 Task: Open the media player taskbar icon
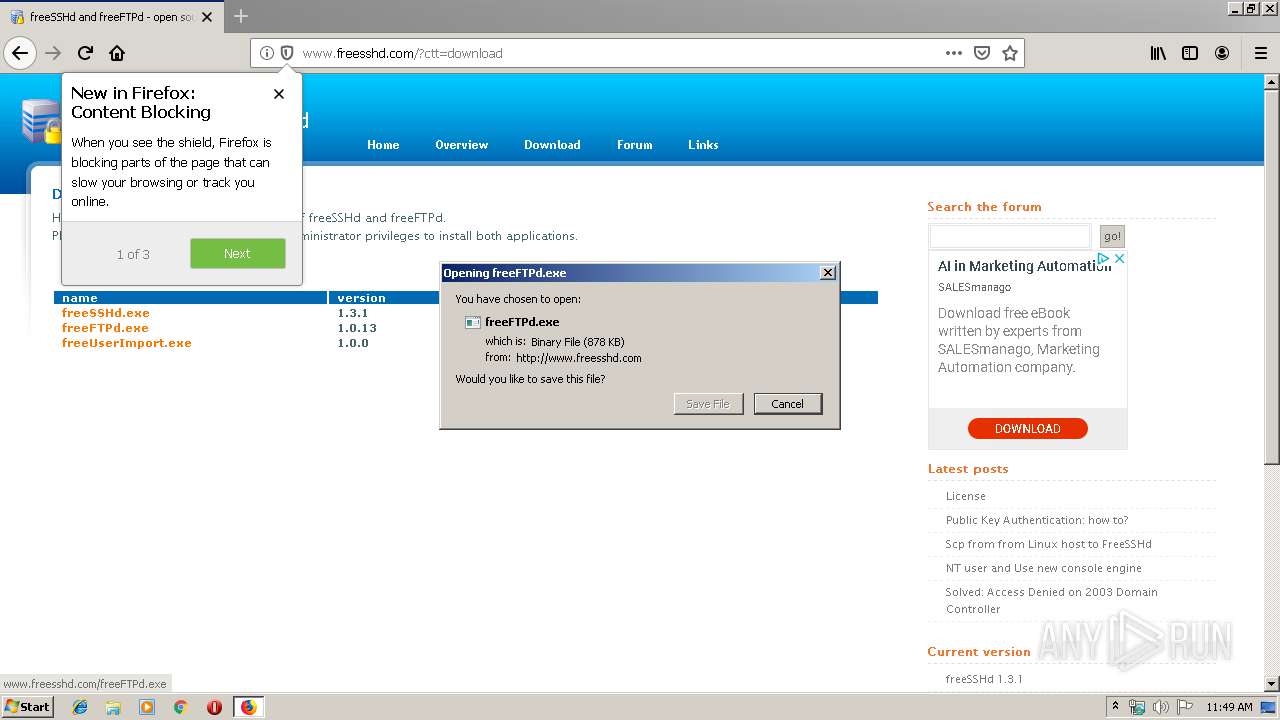[147, 707]
